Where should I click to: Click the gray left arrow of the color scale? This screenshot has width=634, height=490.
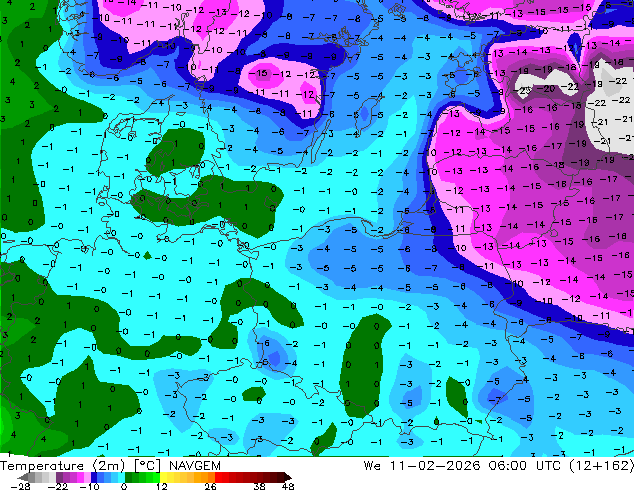[x=23, y=477]
